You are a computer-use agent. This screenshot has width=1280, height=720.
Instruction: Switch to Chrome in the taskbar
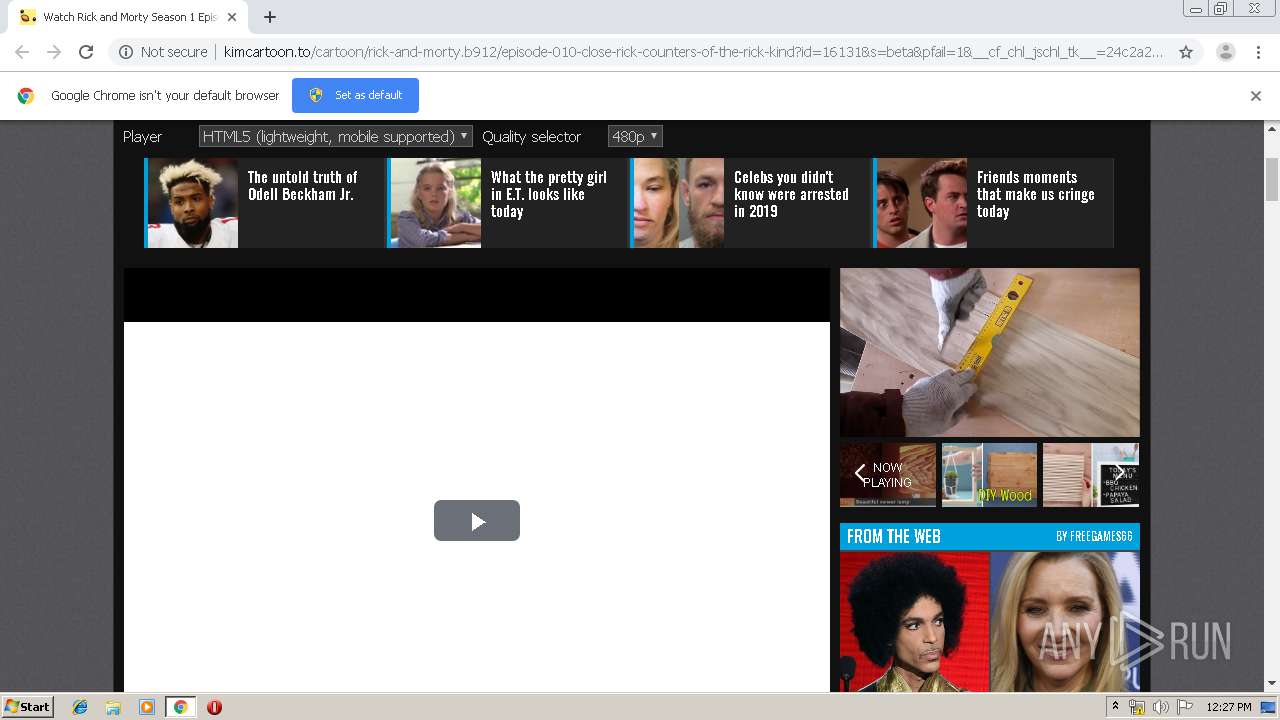tap(180, 707)
